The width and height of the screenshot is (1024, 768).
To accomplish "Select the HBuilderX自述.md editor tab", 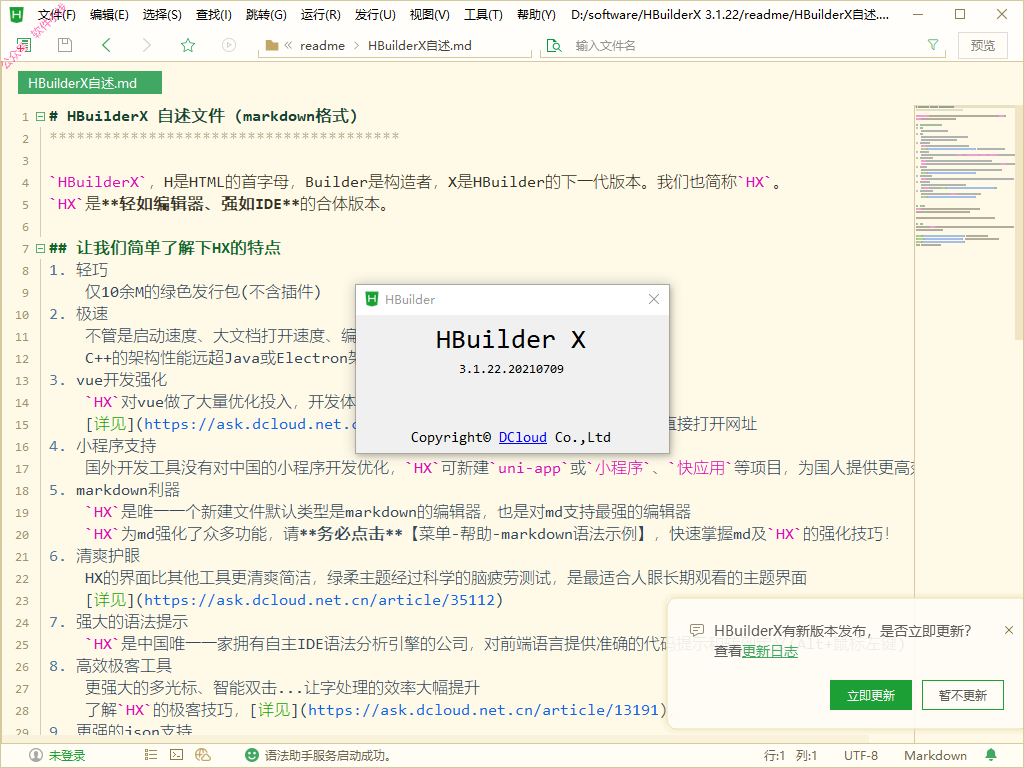I will click(x=89, y=83).
